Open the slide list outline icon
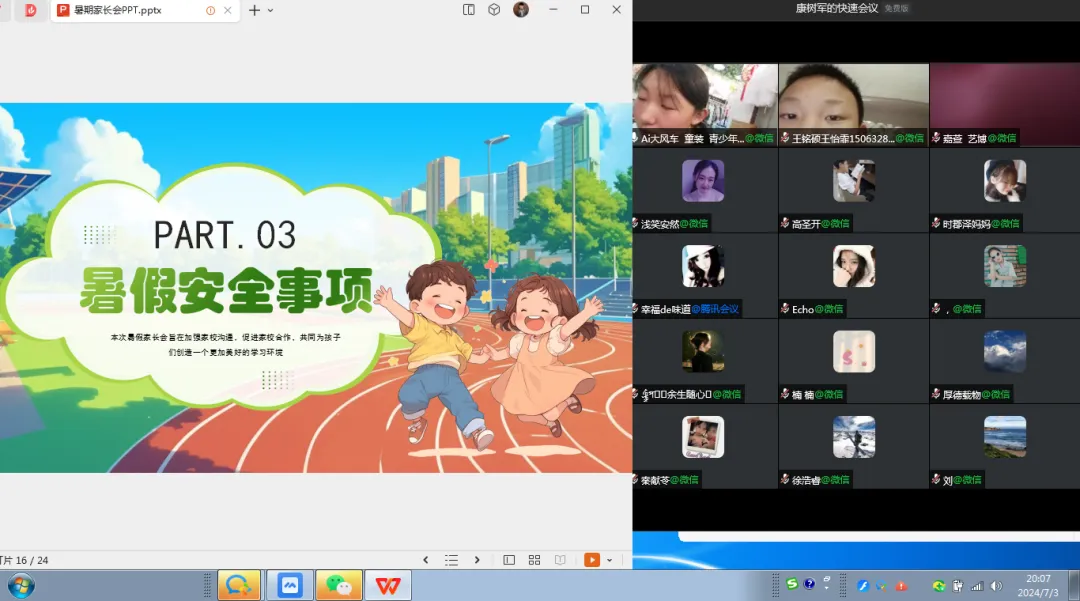 pyautogui.click(x=451, y=560)
